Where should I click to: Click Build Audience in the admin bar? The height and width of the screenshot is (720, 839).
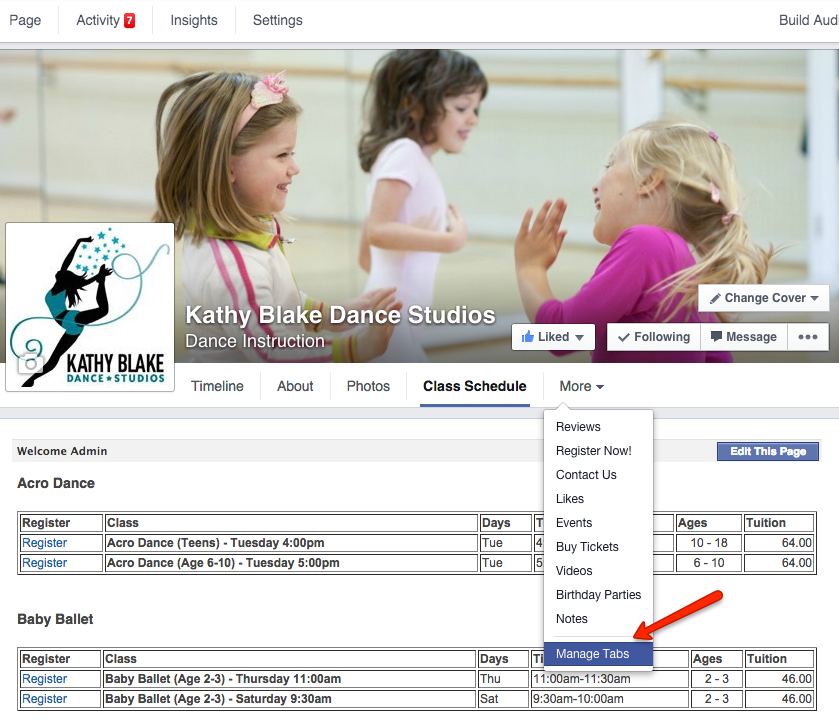(x=809, y=20)
